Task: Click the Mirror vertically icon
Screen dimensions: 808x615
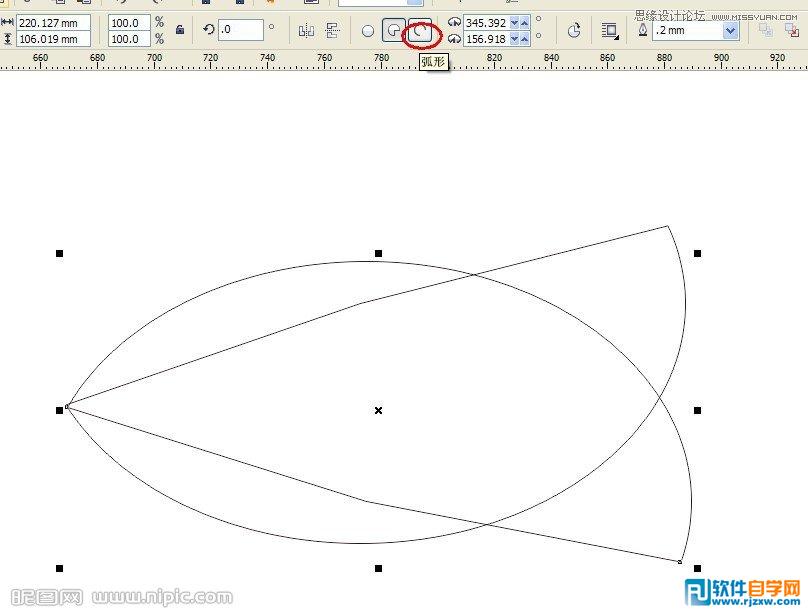Action: 330,31
